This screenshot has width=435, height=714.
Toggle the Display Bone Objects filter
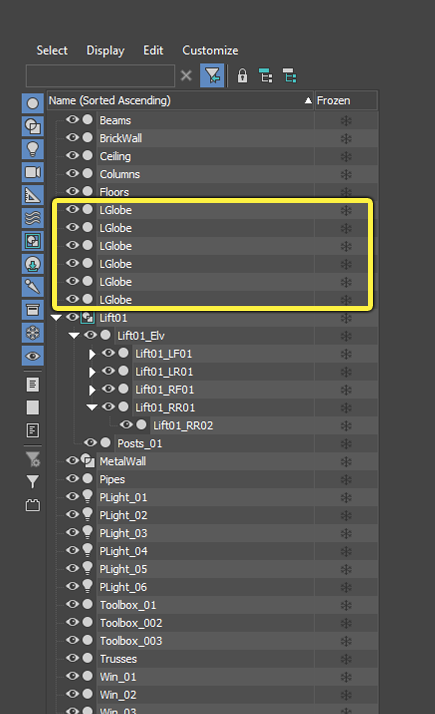click(x=32, y=287)
